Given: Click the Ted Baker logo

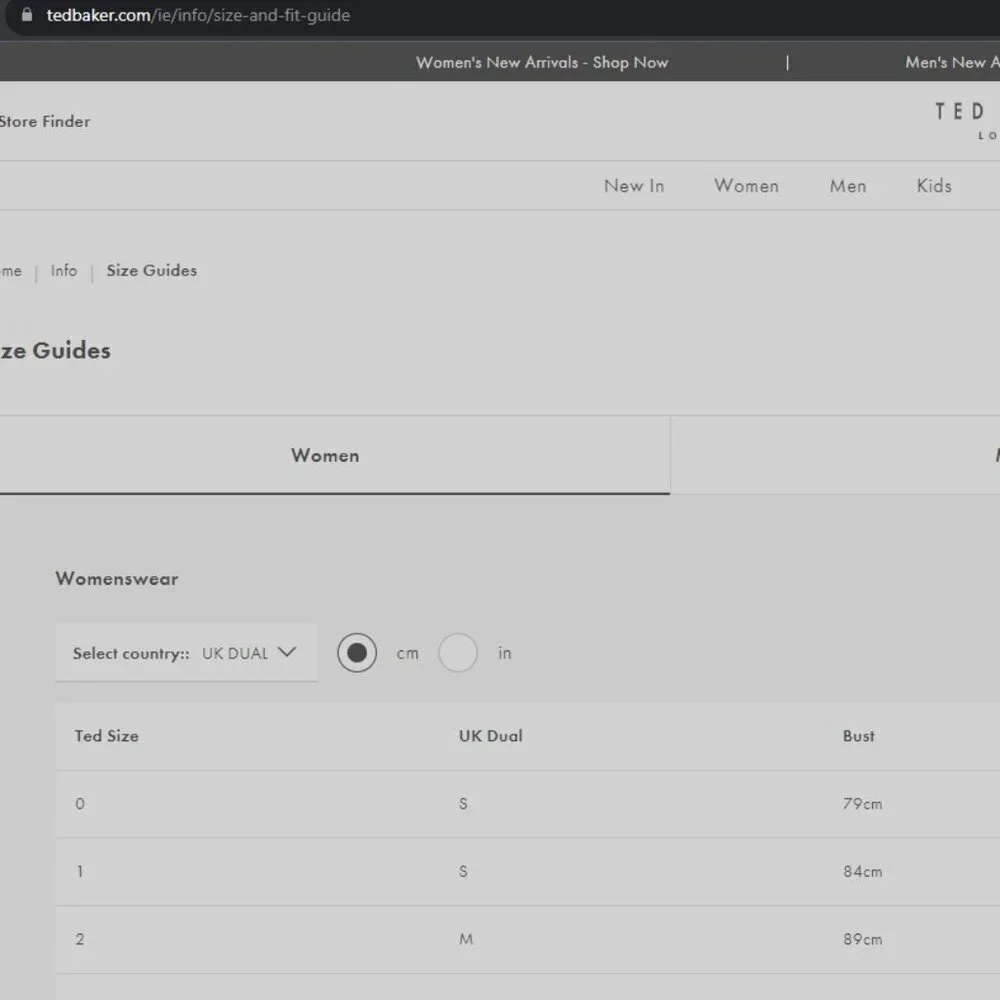Looking at the screenshot, I should 966,119.
